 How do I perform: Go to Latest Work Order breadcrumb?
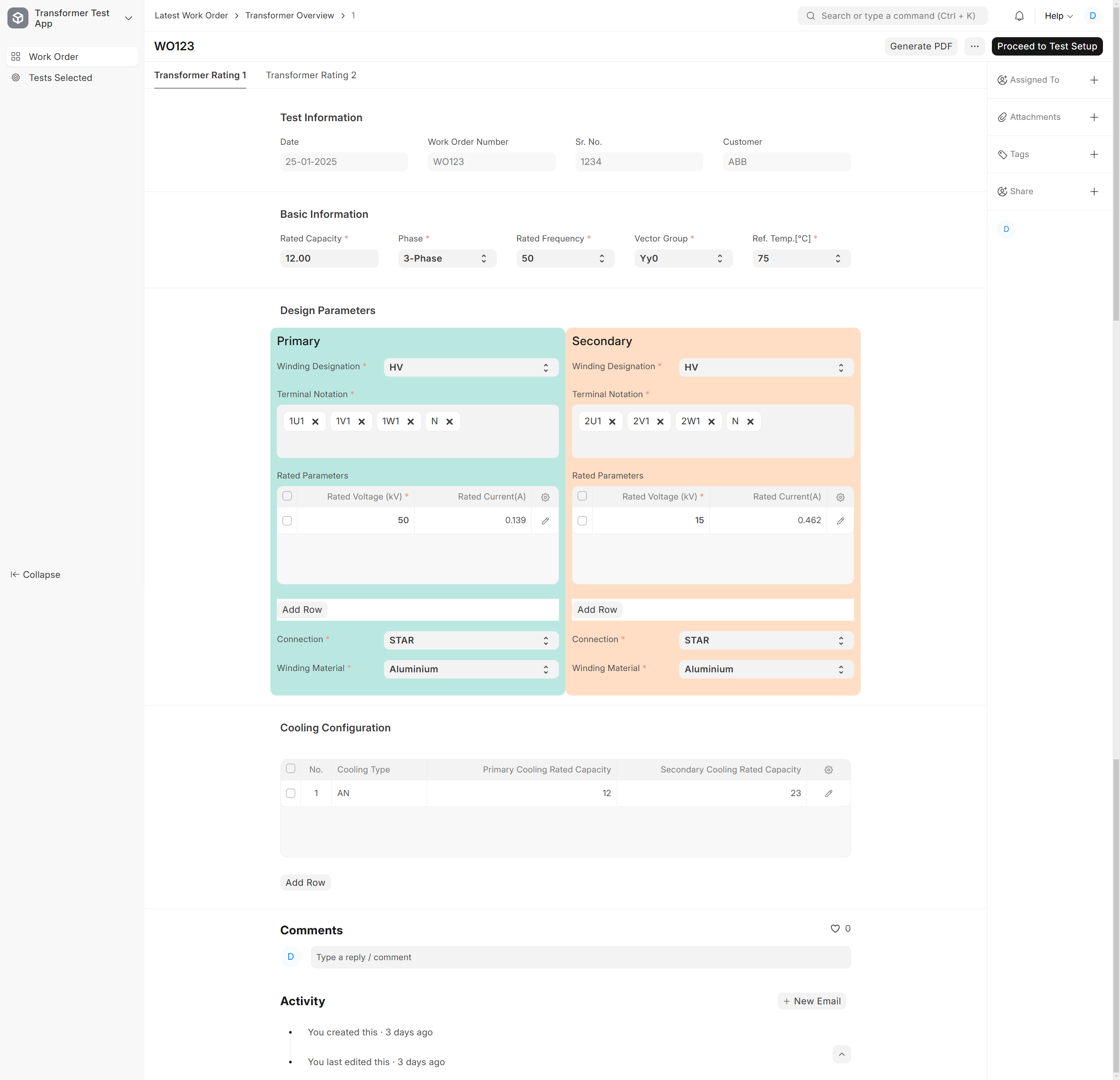point(191,15)
